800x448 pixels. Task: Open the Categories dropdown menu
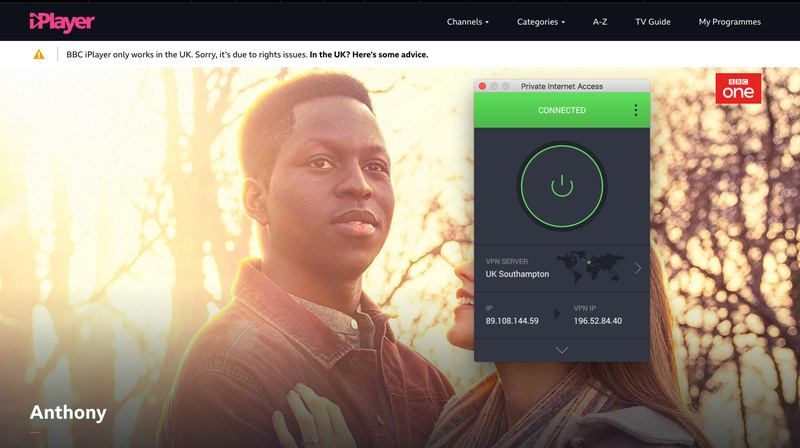coord(540,22)
